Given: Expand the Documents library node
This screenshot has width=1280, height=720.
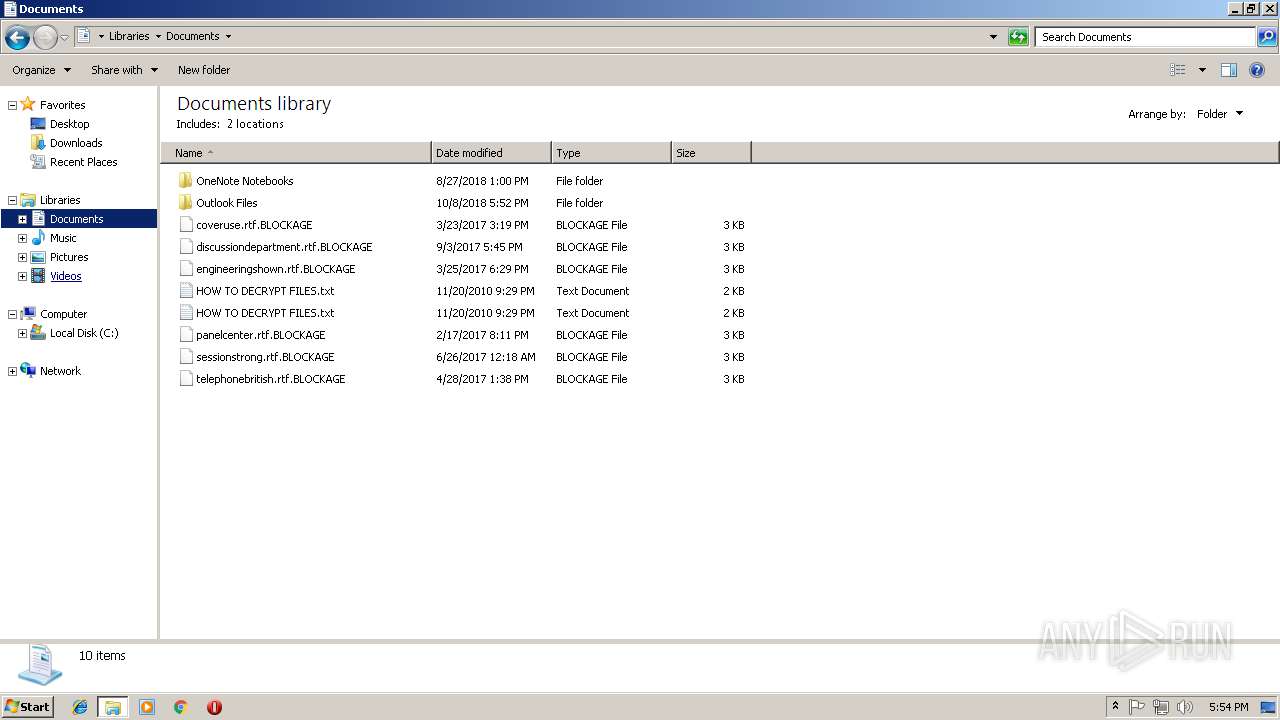Looking at the screenshot, I should [x=22, y=219].
